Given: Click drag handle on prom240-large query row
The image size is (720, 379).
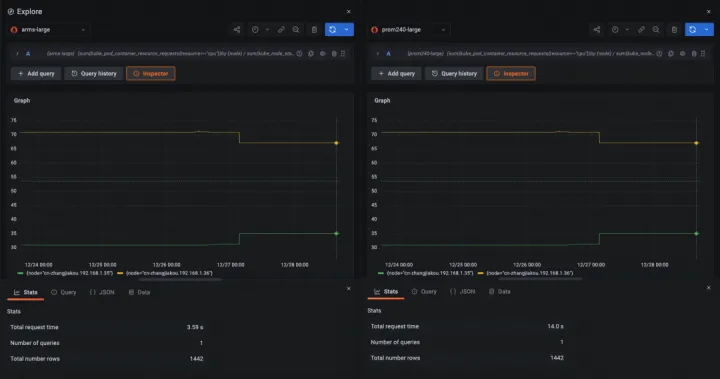Looking at the screenshot, I should [x=703, y=54].
